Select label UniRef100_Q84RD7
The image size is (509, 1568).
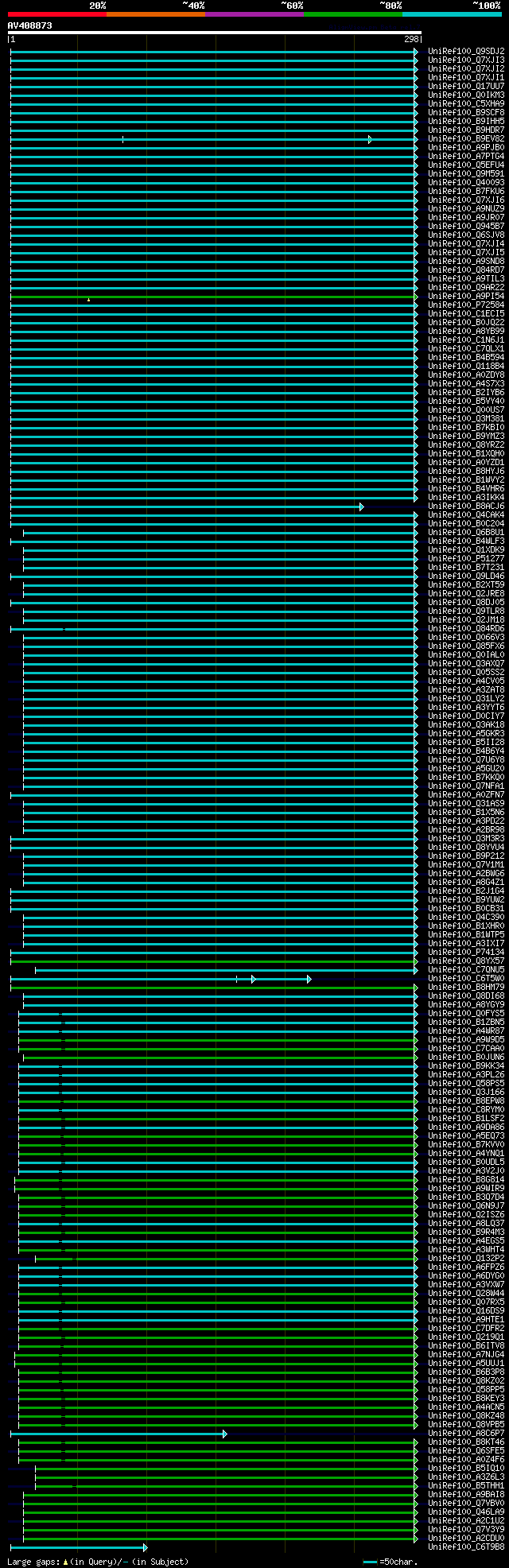click(x=466, y=270)
